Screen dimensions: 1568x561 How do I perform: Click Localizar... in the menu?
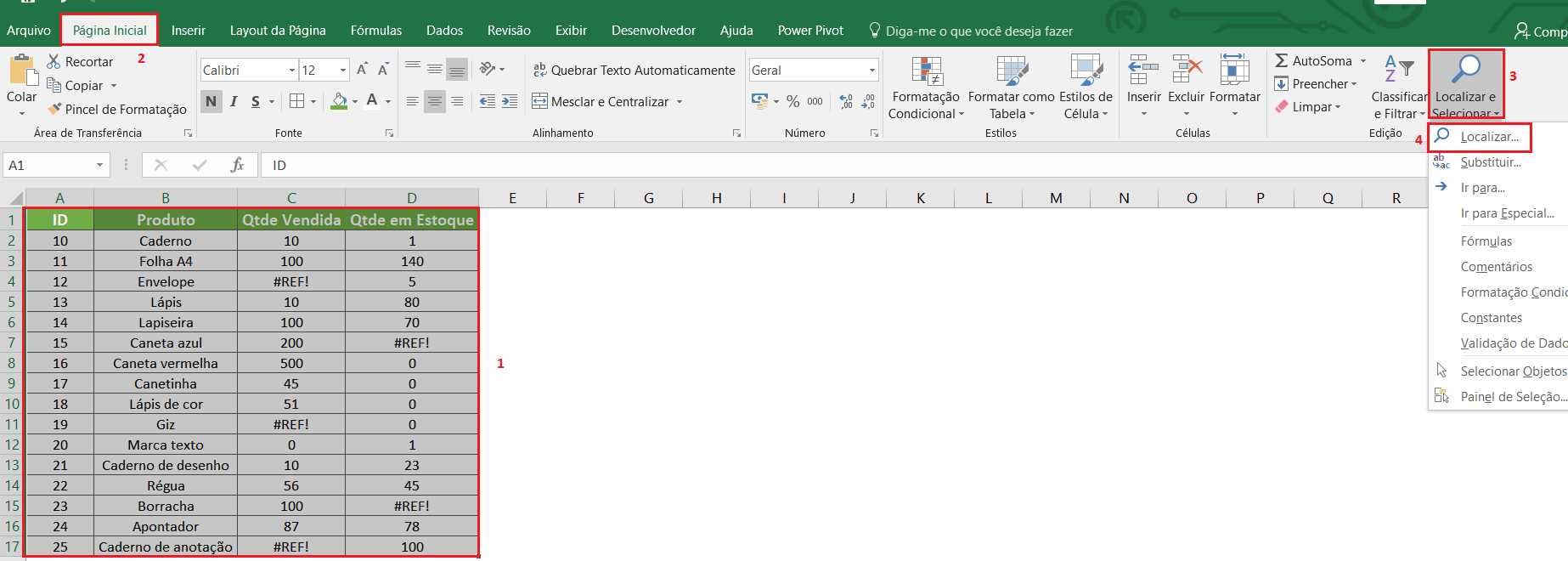point(1489,137)
